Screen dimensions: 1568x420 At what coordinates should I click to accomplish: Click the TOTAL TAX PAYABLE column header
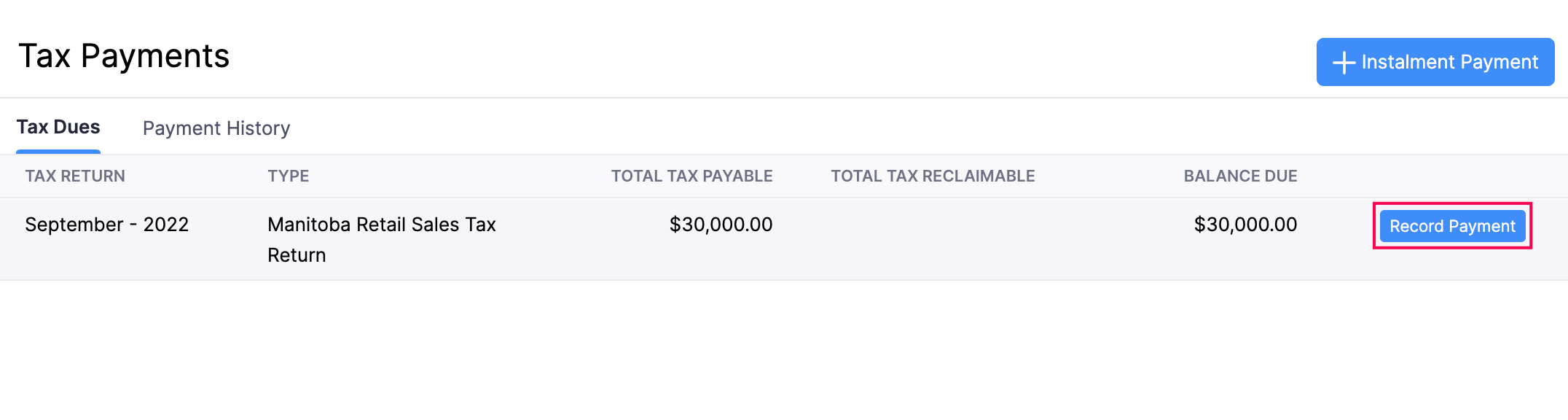pos(691,176)
